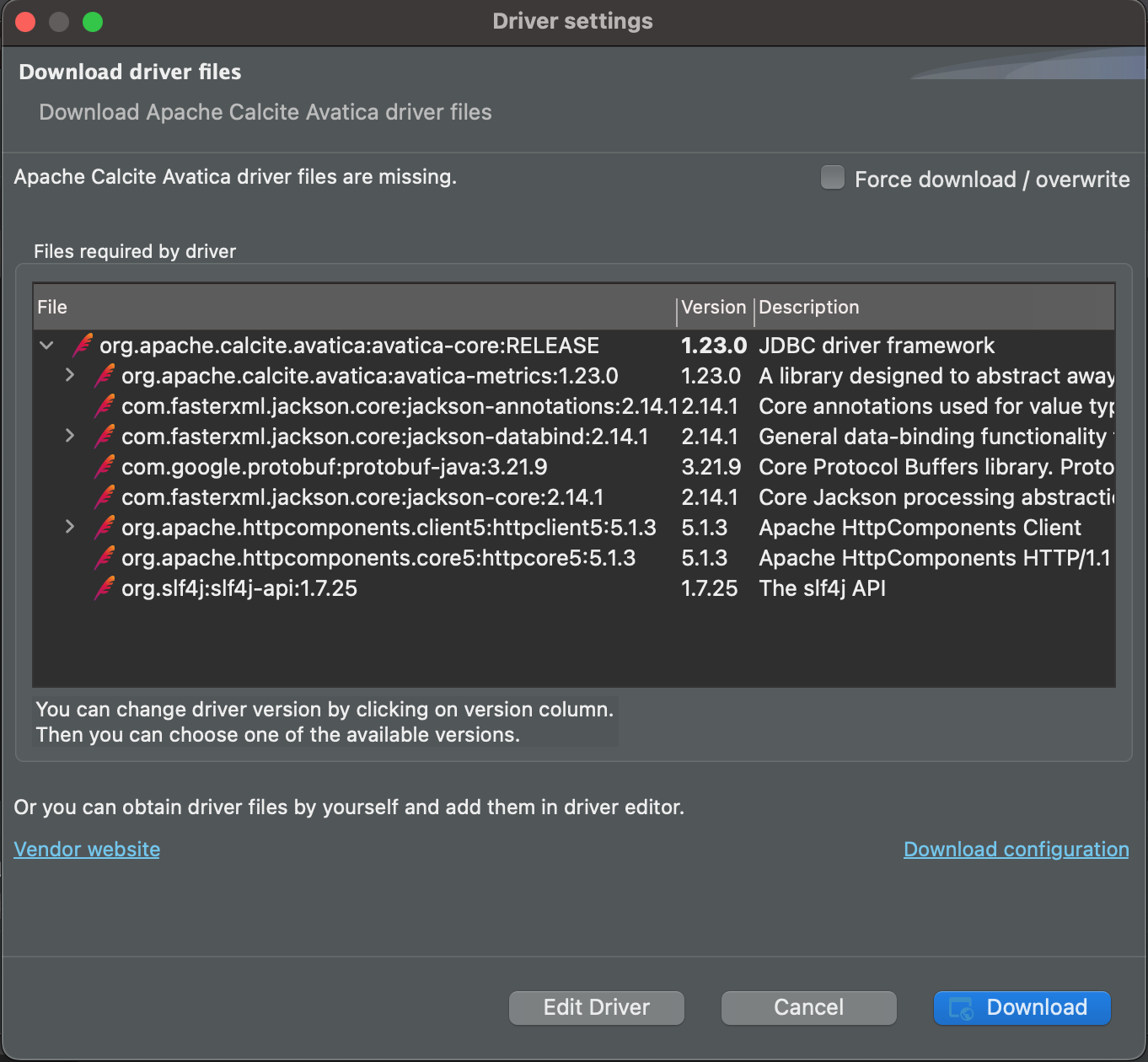This screenshot has height=1062, width=1148.
Task: Click the slf4j-api library icon
Action: [x=103, y=588]
